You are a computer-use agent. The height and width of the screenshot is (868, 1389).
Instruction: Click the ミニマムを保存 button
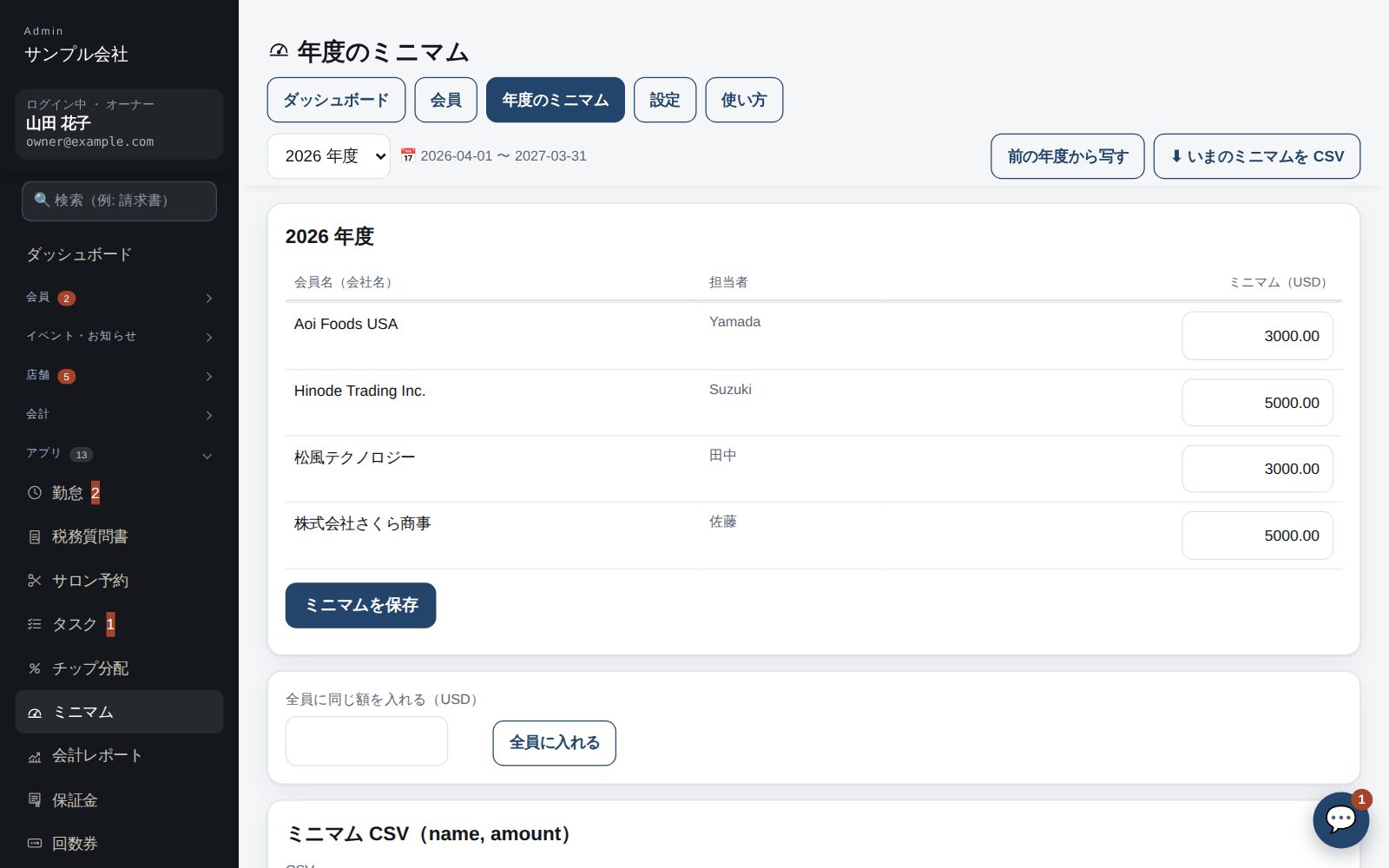click(360, 605)
